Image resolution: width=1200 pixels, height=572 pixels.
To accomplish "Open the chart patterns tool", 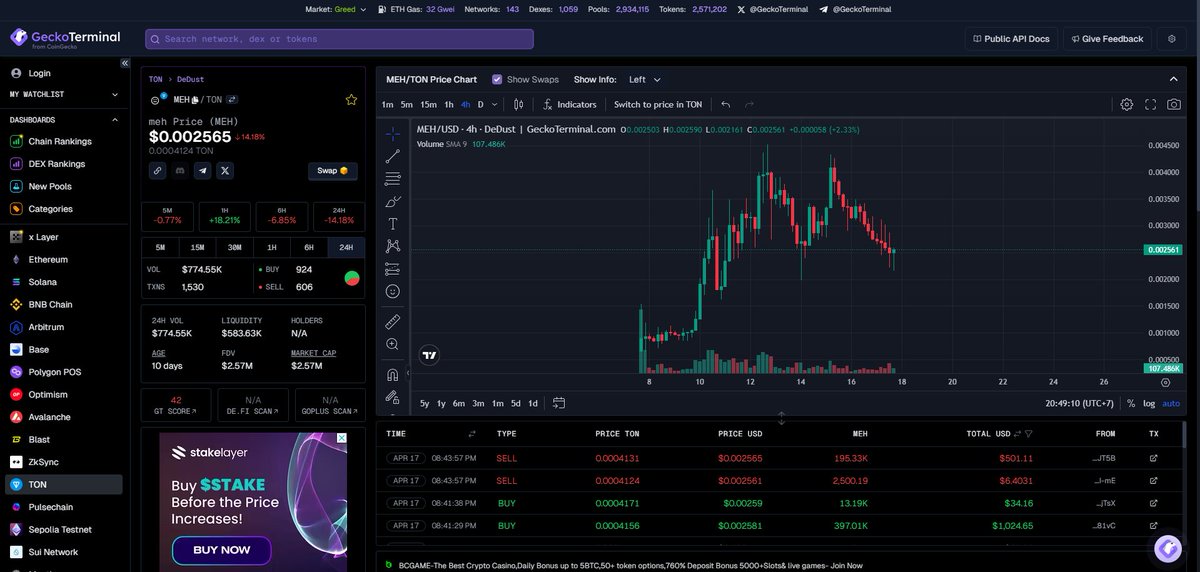I will tap(392, 246).
